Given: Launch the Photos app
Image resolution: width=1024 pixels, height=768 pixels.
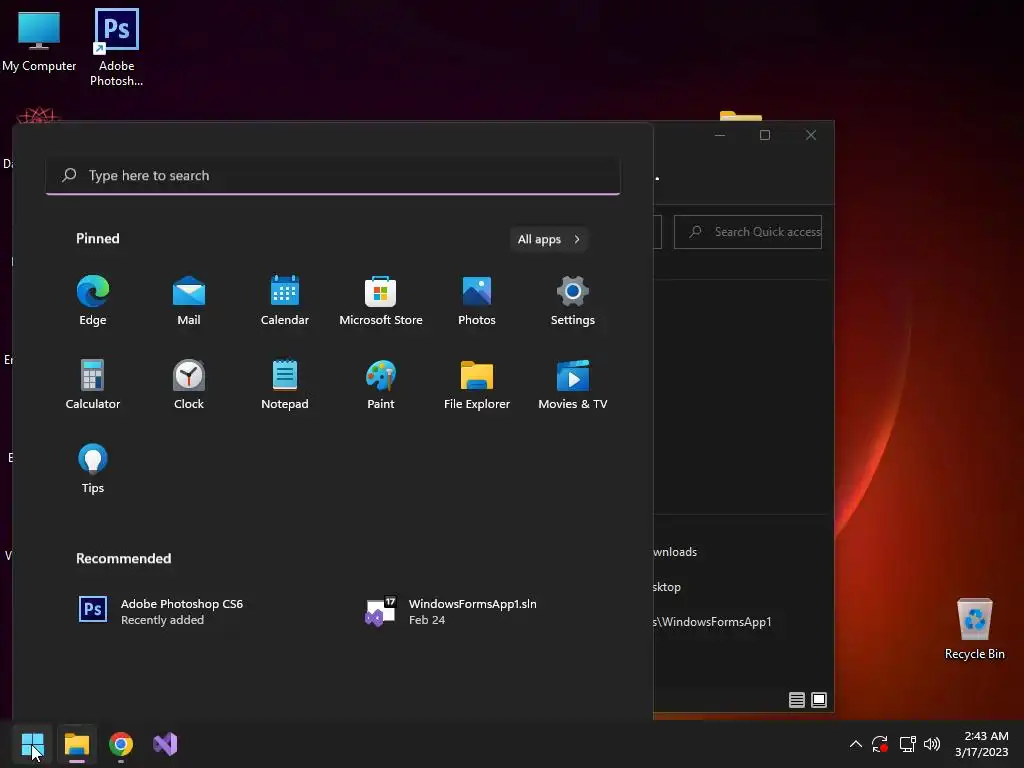Looking at the screenshot, I should tap(477, 300).
